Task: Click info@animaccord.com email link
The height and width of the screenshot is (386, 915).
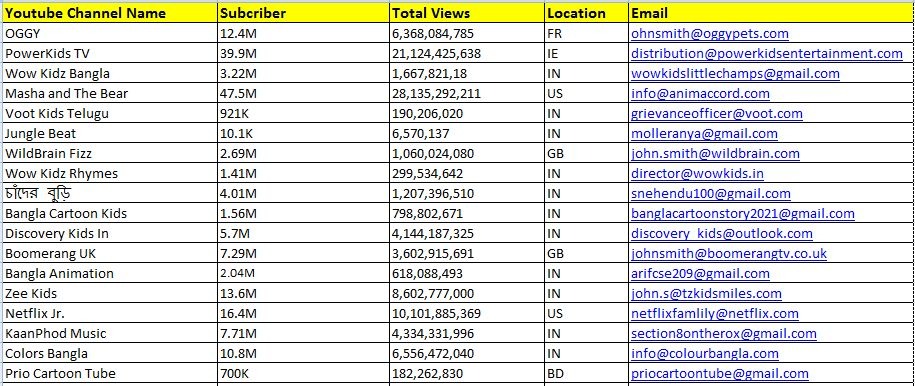Action: pyautogui.click(x=700, y=93)
